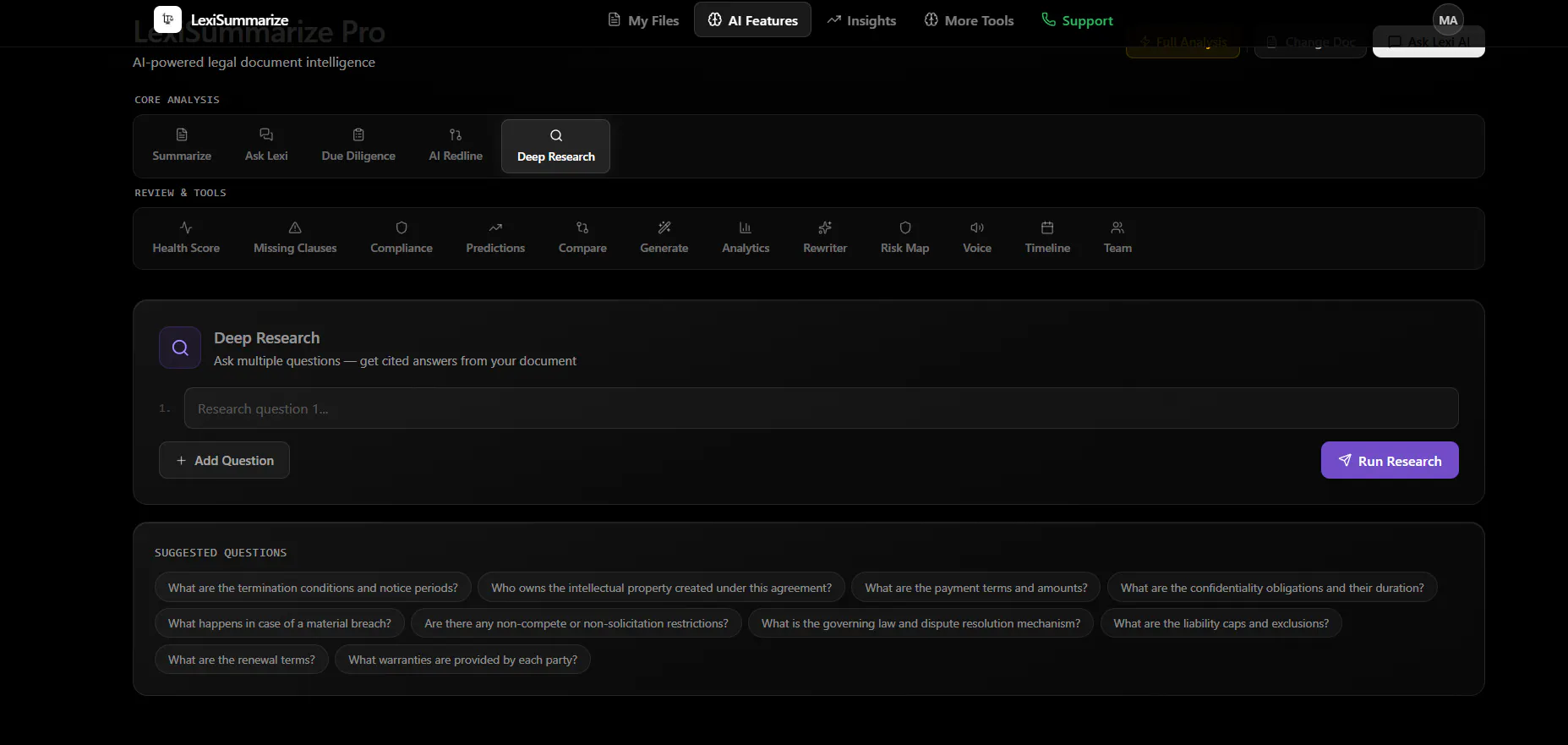Select the Compare tool
This screenshot has width=1568, height=745.
(582, 238)
